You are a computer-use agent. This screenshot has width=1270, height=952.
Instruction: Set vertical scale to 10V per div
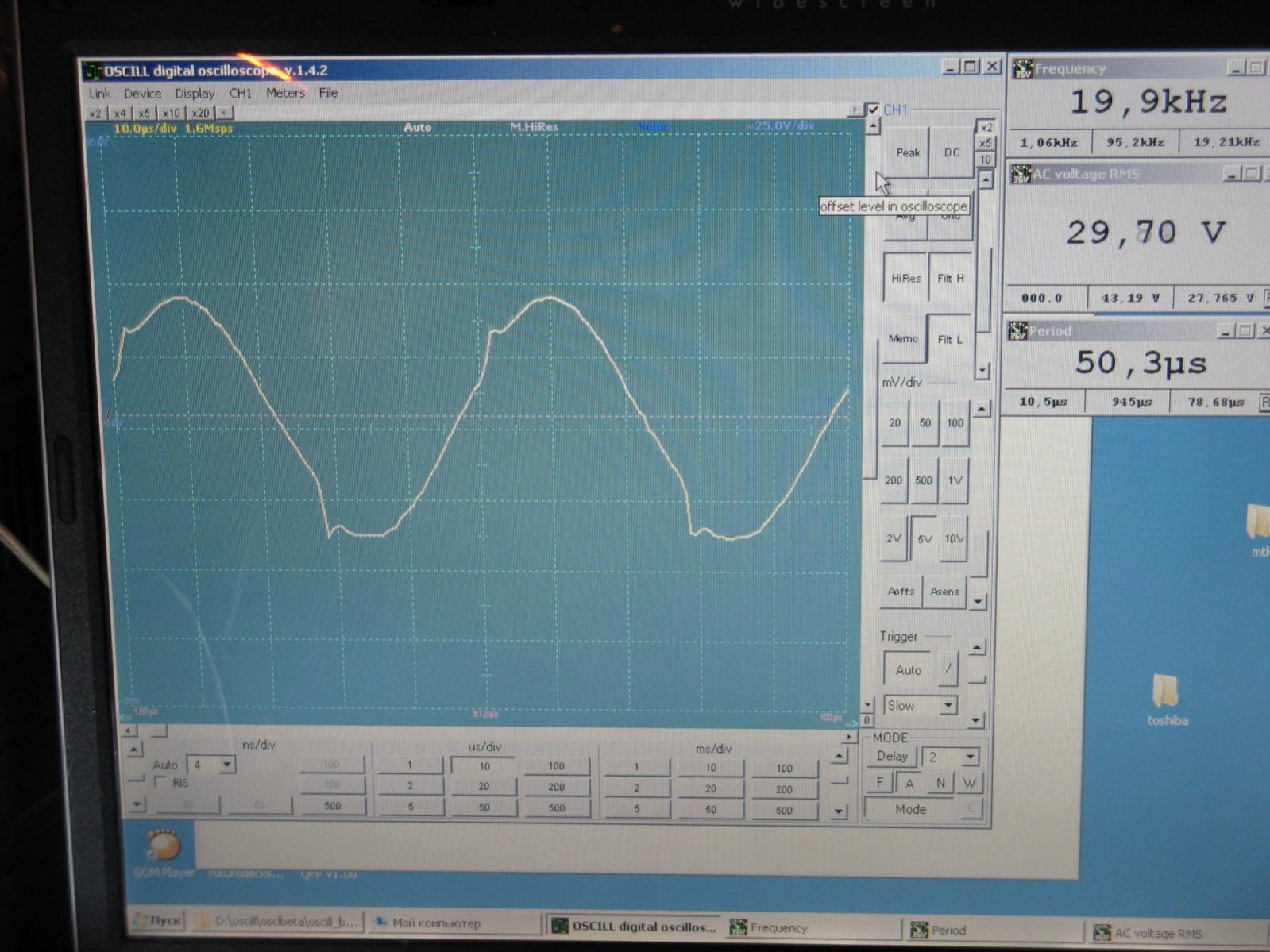(954, 539)
